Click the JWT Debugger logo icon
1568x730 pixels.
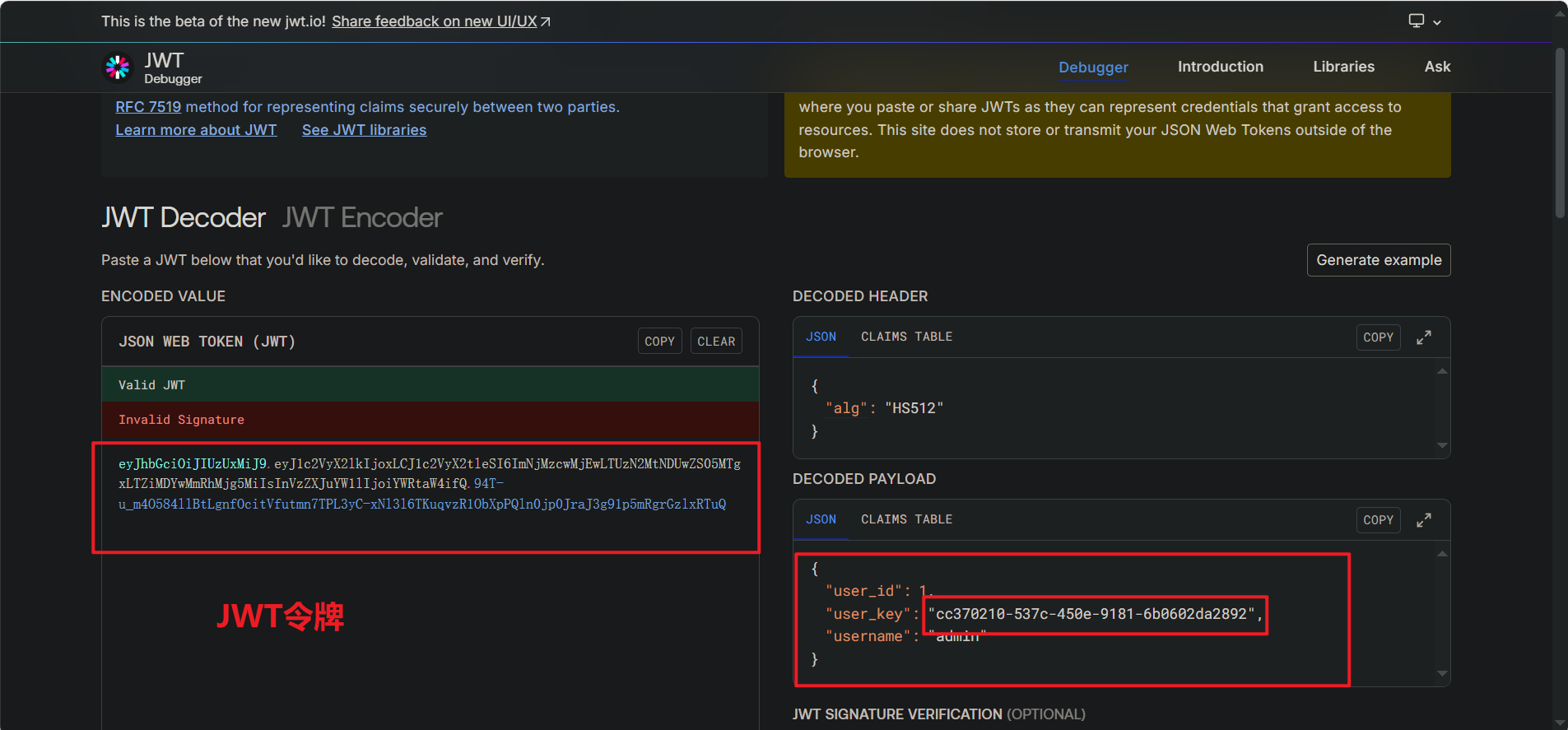(x=118, y=67)
